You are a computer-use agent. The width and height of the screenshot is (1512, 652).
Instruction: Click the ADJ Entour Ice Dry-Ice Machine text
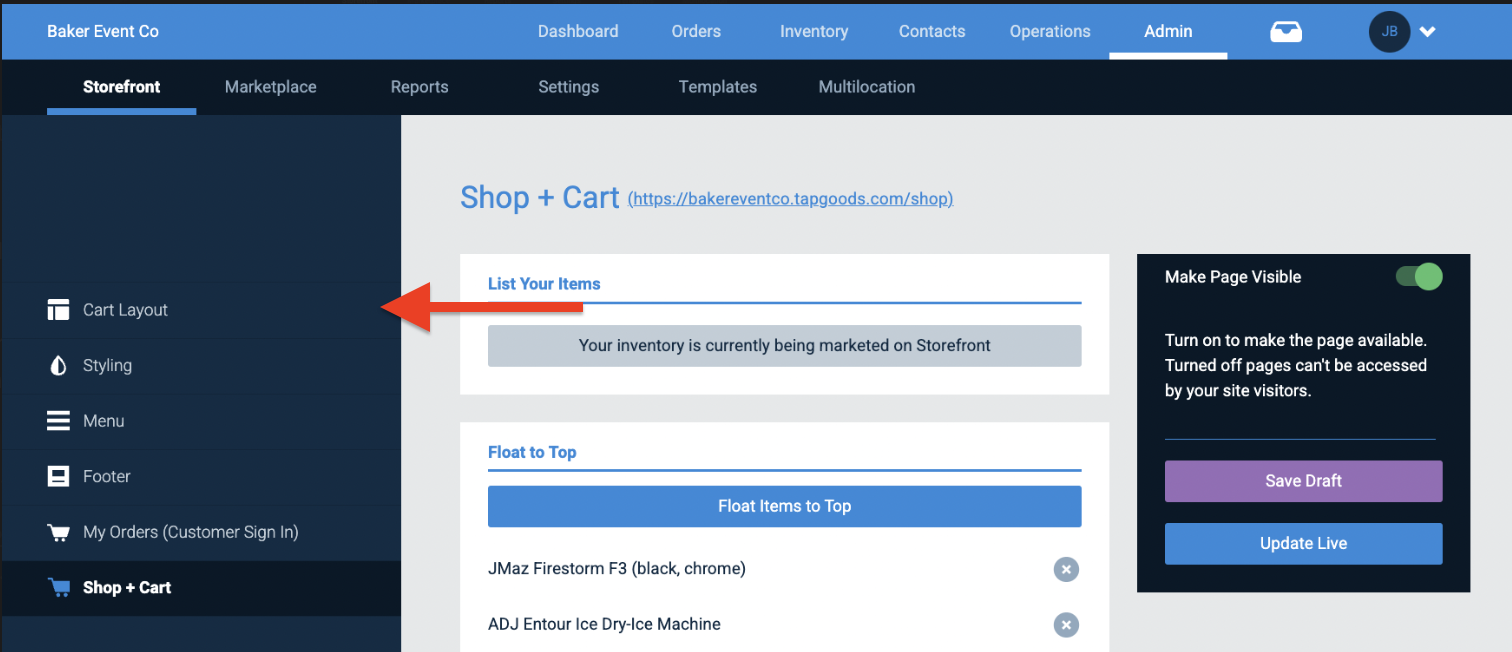click(604, 624)
